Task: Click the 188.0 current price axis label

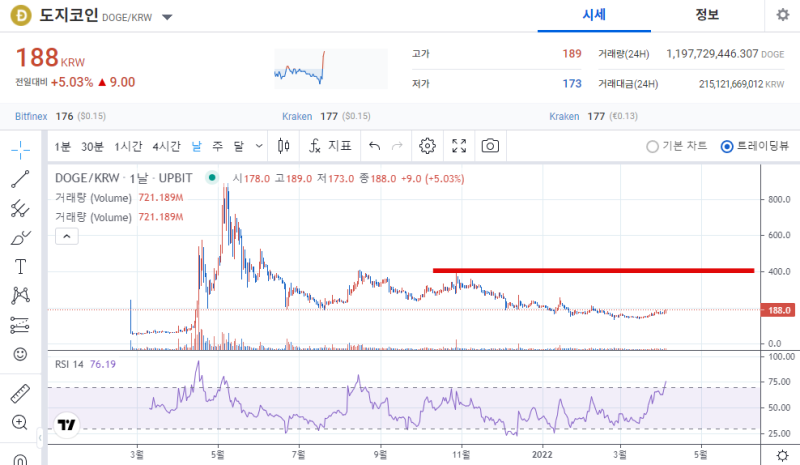Action: click(x=778, y=310)
